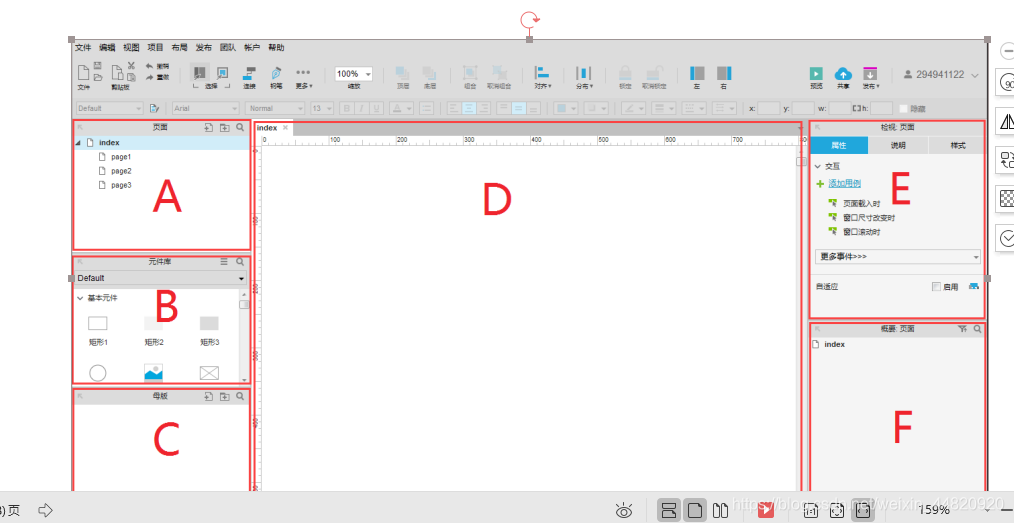Click the Add Case (添加用例) link
1014x523 pixels.
845,184
